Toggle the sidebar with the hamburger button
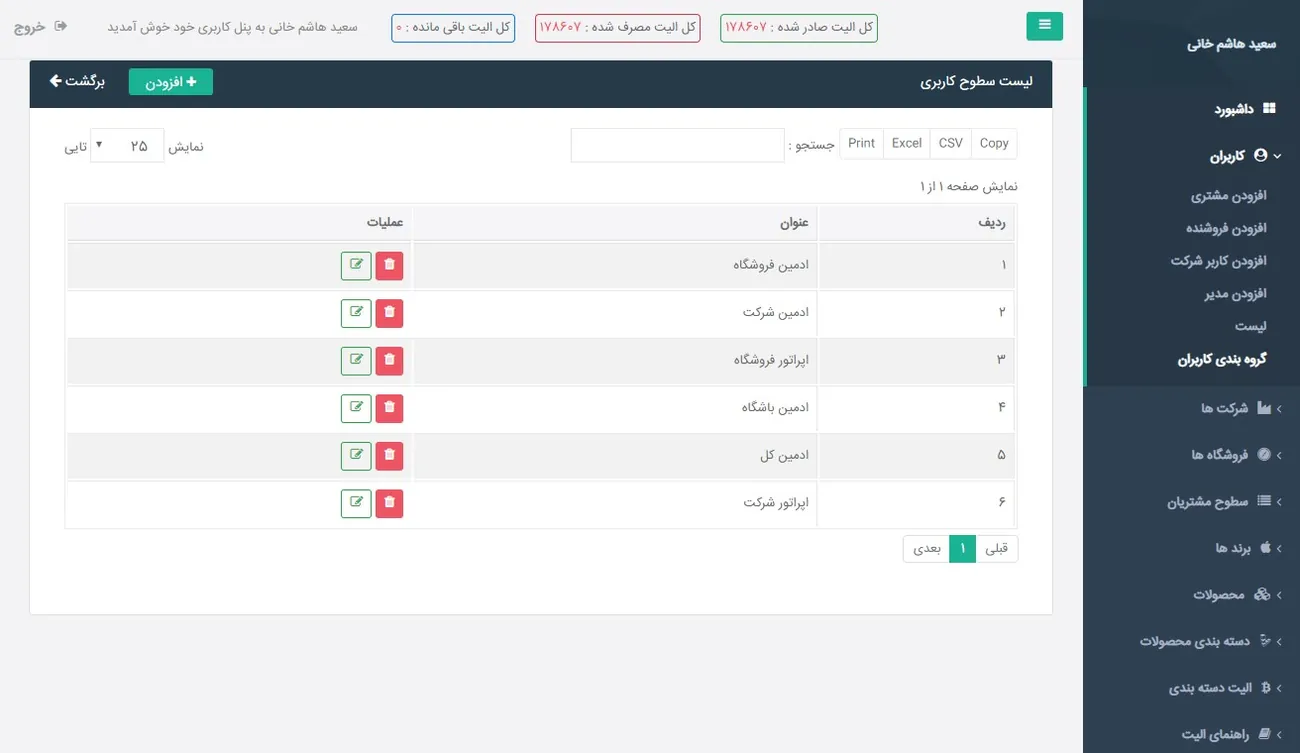Image resolution: width=1300 pixels, height=753 pixels. [1045, 25]
